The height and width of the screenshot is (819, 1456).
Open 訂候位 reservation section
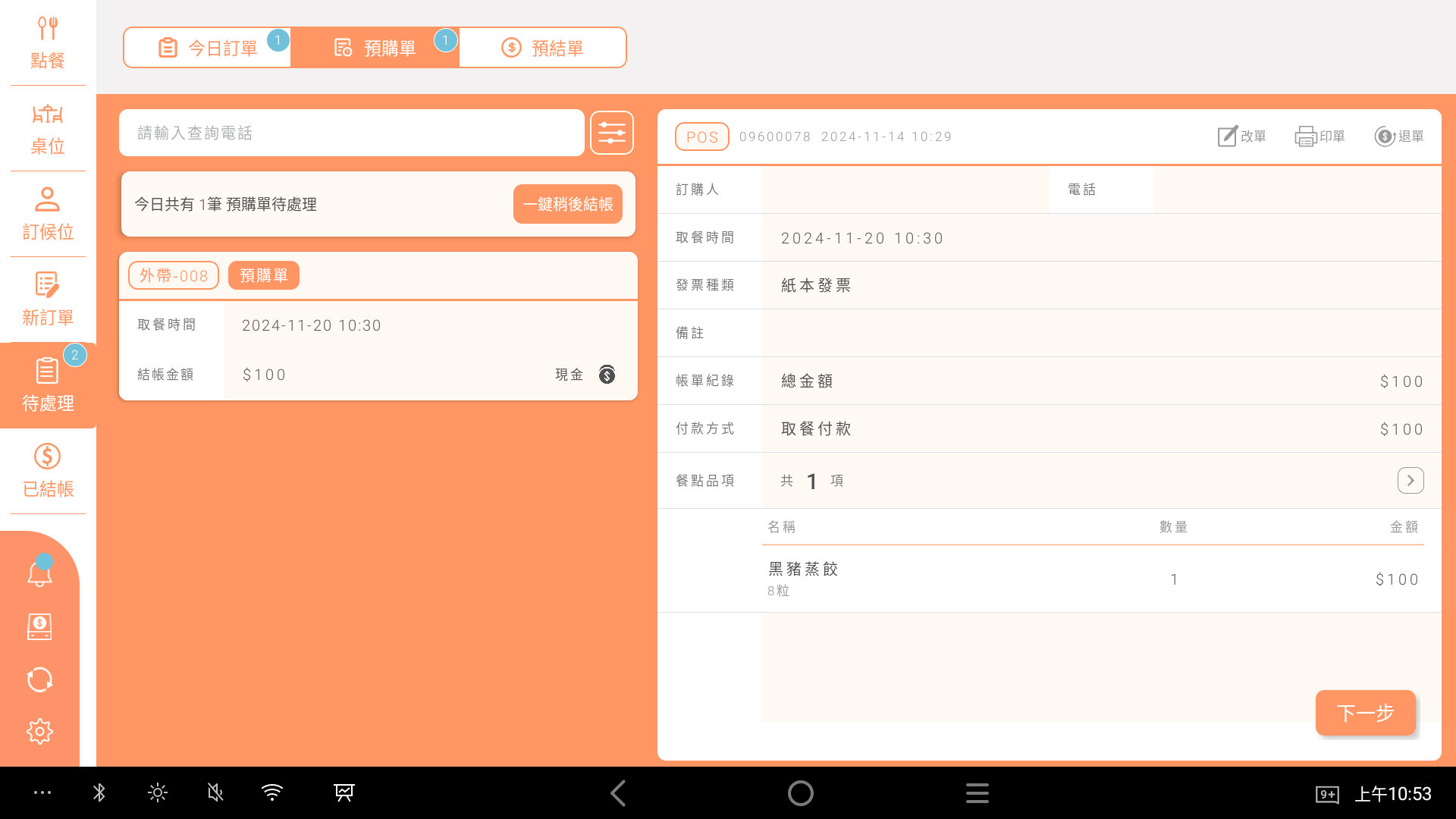47,214
